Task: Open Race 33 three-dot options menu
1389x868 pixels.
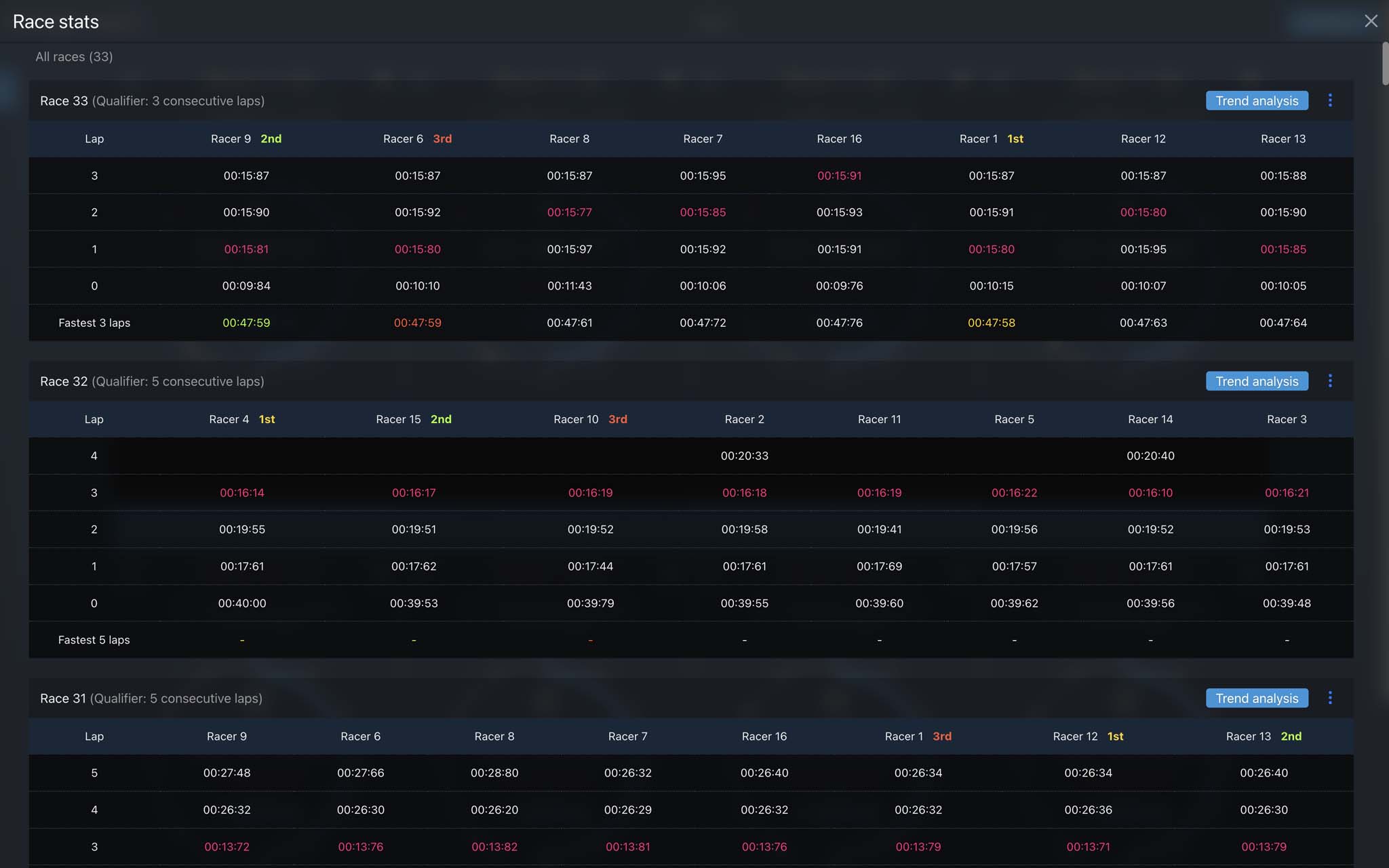Action: (1329, 100)
